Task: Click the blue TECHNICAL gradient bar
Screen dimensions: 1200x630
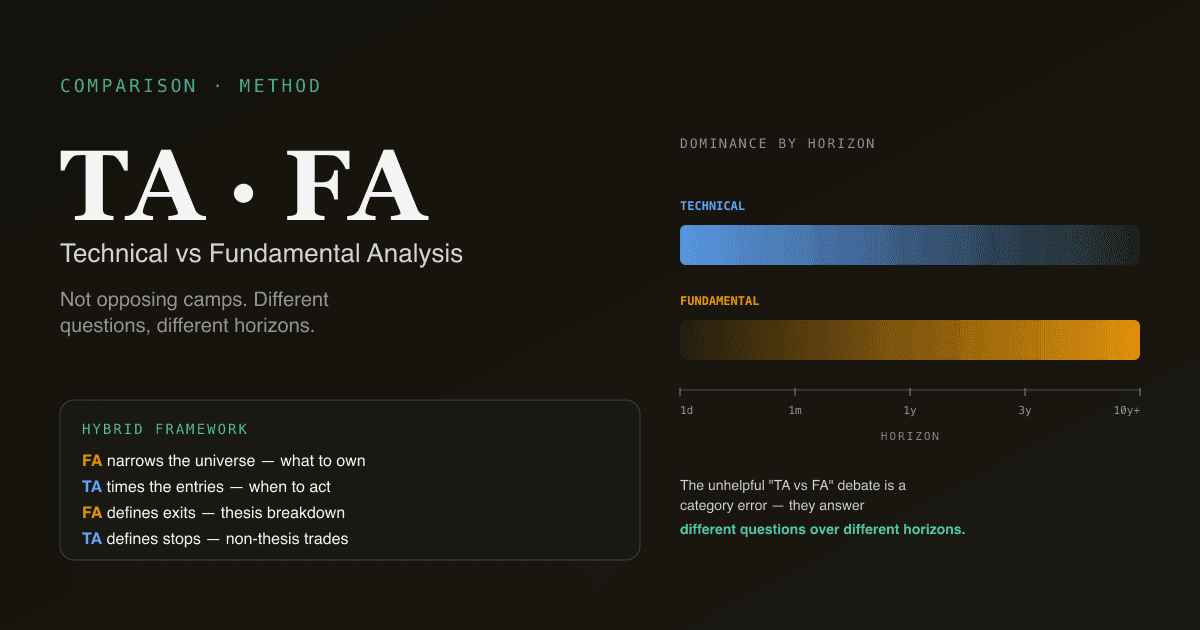Action: (x=910, y=245)
